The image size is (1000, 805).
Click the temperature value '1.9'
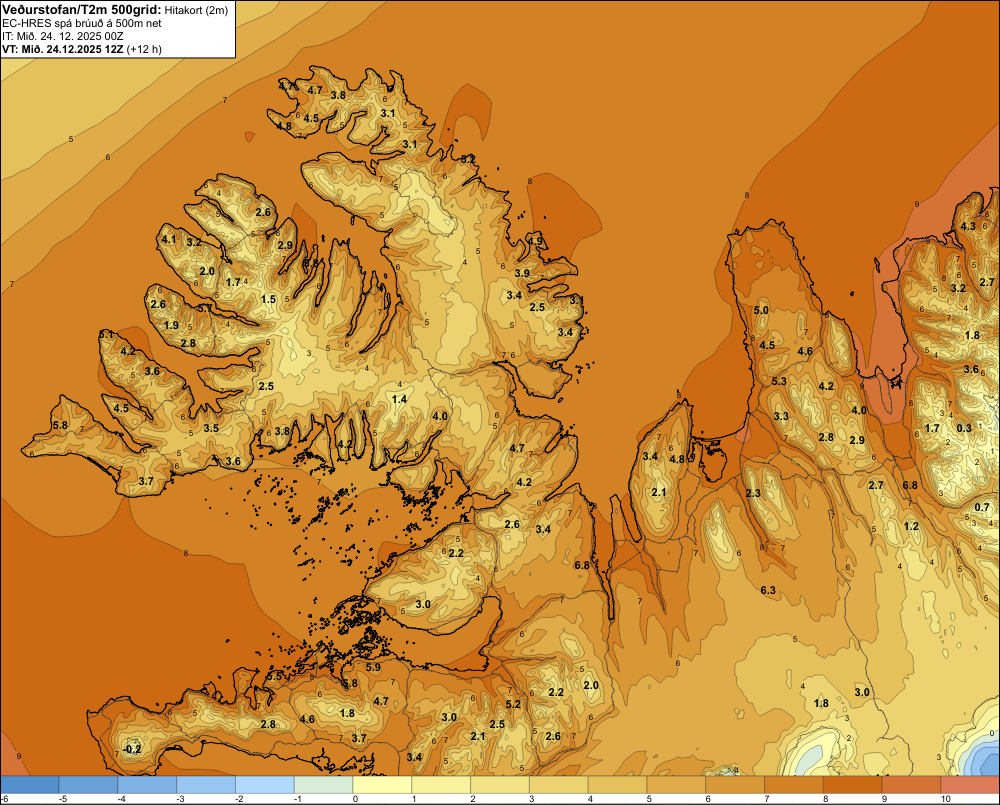tap(171, 325)
